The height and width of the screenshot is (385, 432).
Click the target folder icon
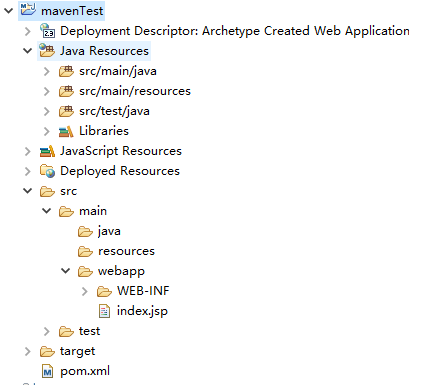coord(47,351)
